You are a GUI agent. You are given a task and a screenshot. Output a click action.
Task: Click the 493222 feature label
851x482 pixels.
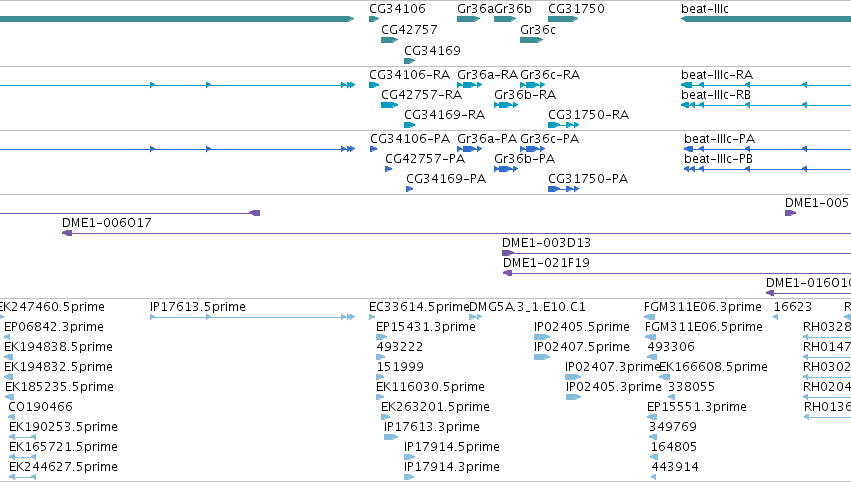[x=400, y=346]
